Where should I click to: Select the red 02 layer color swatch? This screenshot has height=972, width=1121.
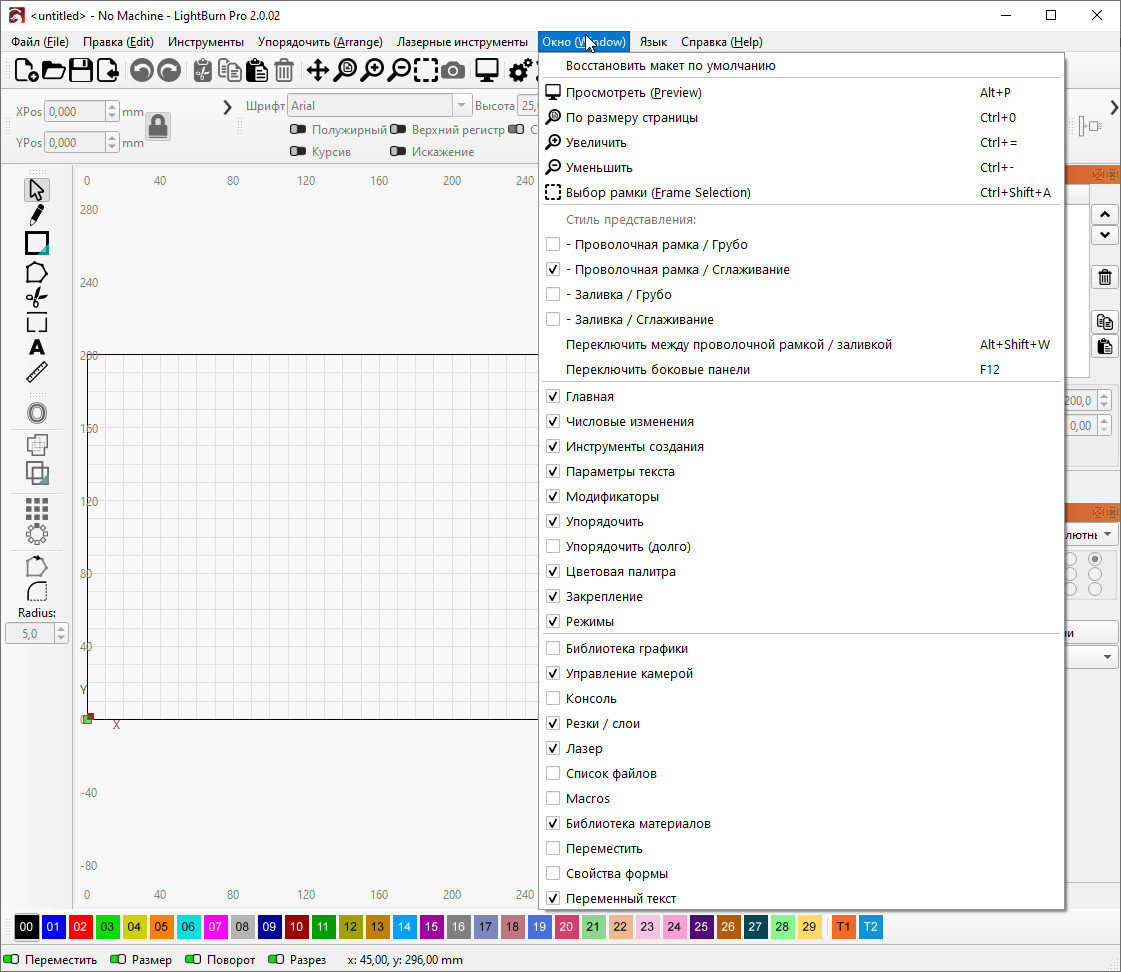81,927
